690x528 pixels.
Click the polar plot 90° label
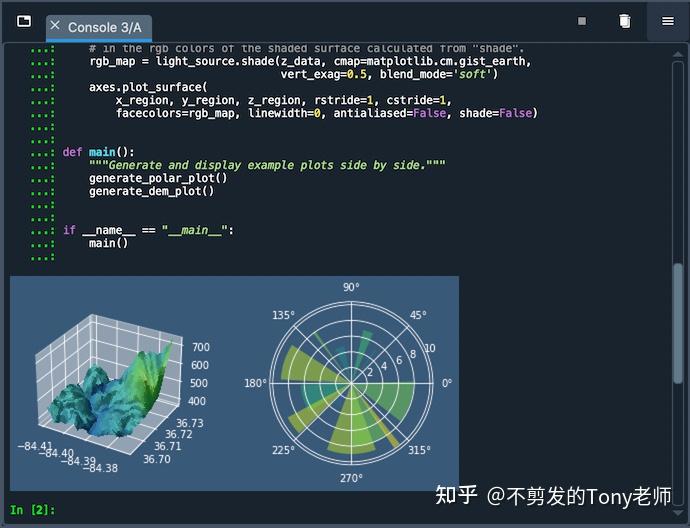click(351, 287)
